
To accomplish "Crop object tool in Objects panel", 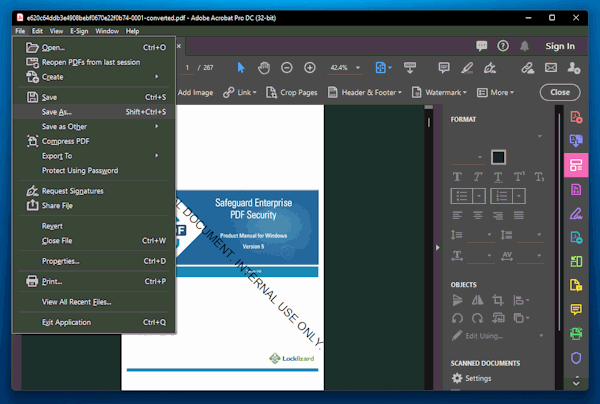I will (497, 300).
